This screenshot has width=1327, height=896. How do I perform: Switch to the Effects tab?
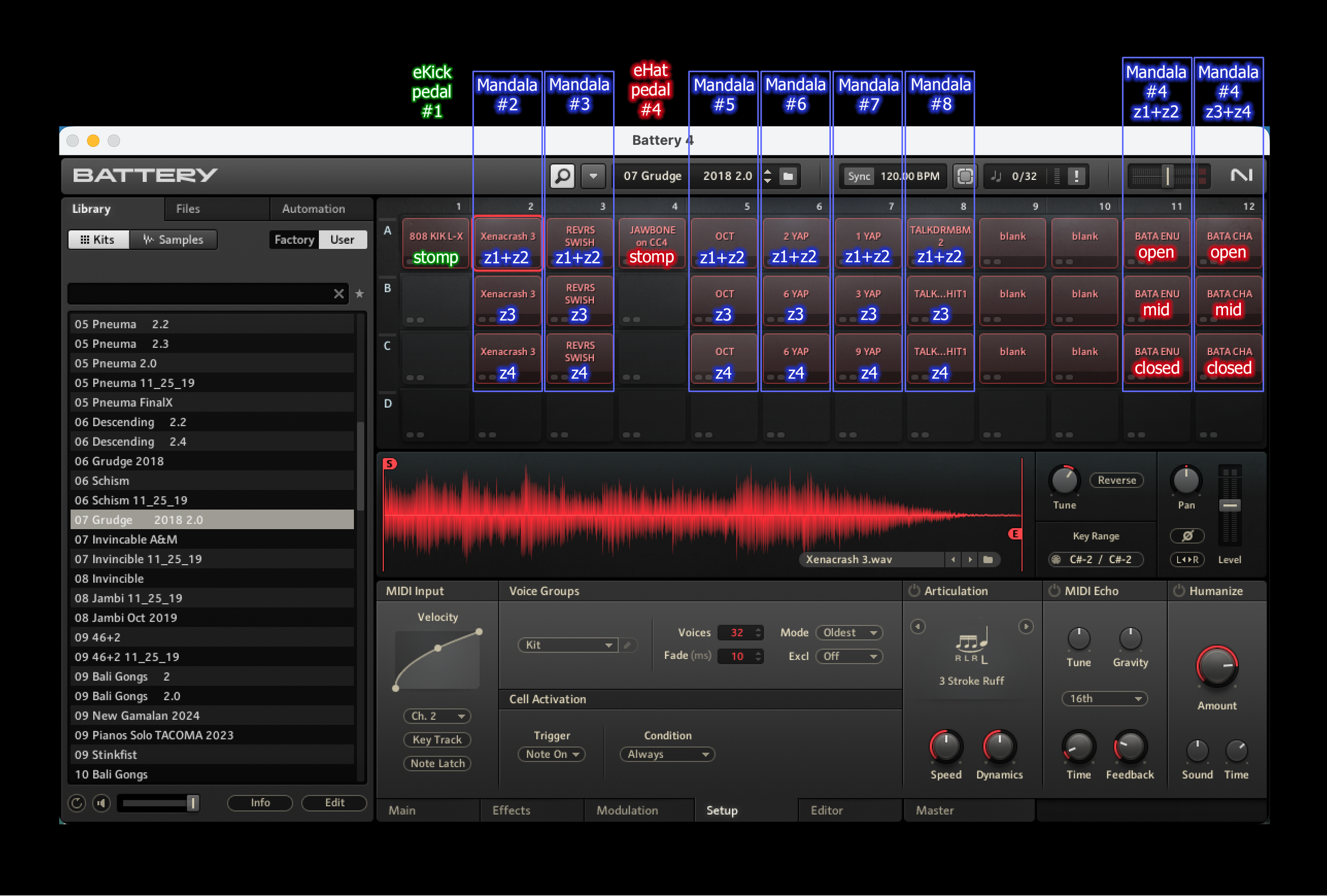pyautogui.click(x=511, y=810)
